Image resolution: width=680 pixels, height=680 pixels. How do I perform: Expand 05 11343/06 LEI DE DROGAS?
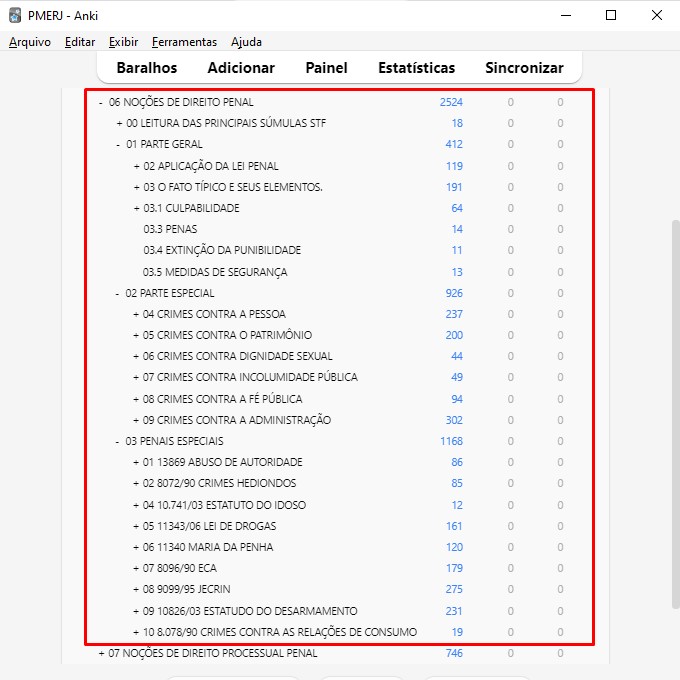click(x=136, y=526)
